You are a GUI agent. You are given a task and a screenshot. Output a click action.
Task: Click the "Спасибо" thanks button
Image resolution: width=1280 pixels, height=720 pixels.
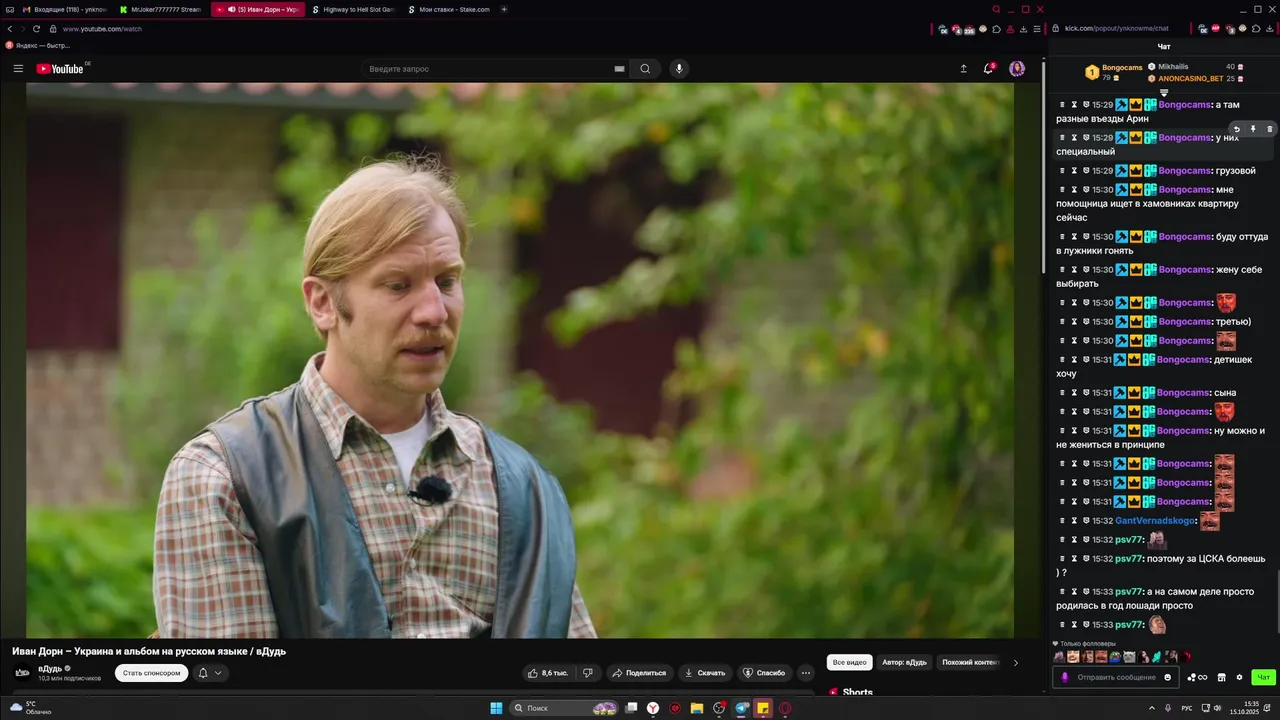point(764,673)
